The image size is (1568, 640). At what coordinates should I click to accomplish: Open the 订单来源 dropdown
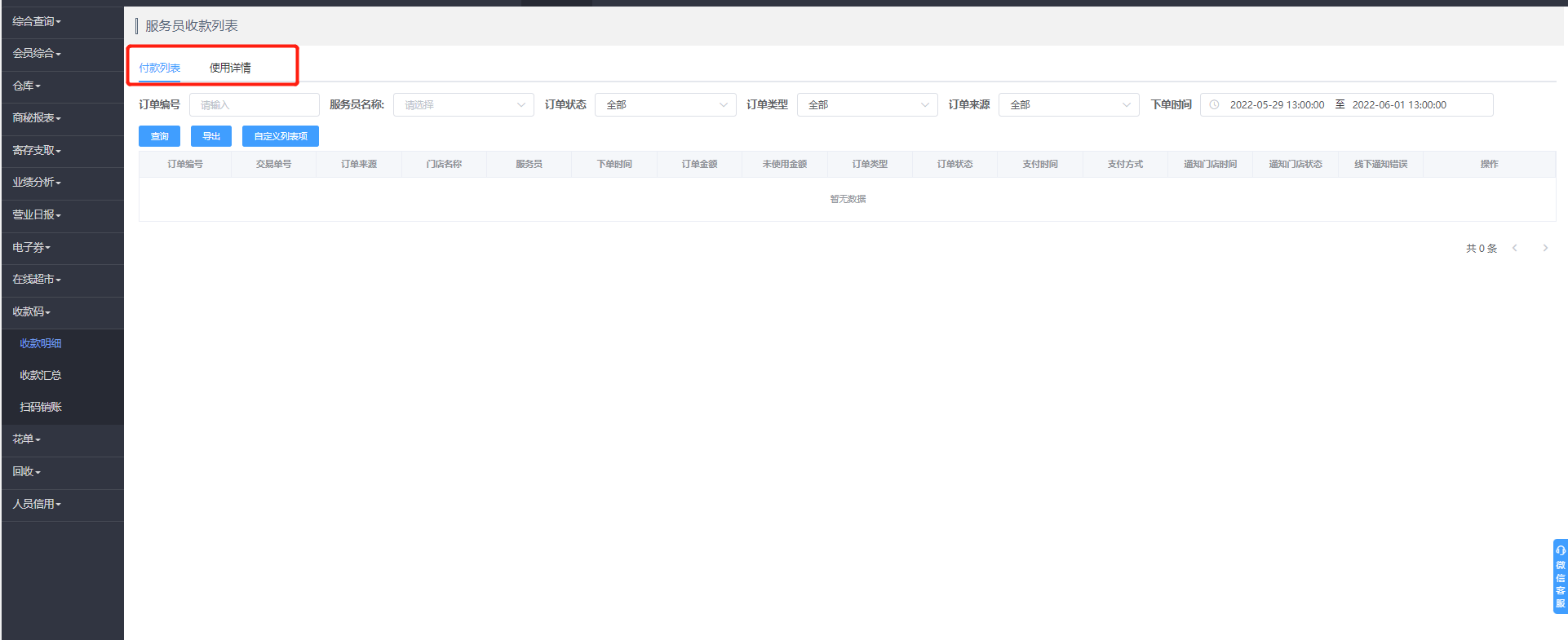click(x=1069, y=104)
